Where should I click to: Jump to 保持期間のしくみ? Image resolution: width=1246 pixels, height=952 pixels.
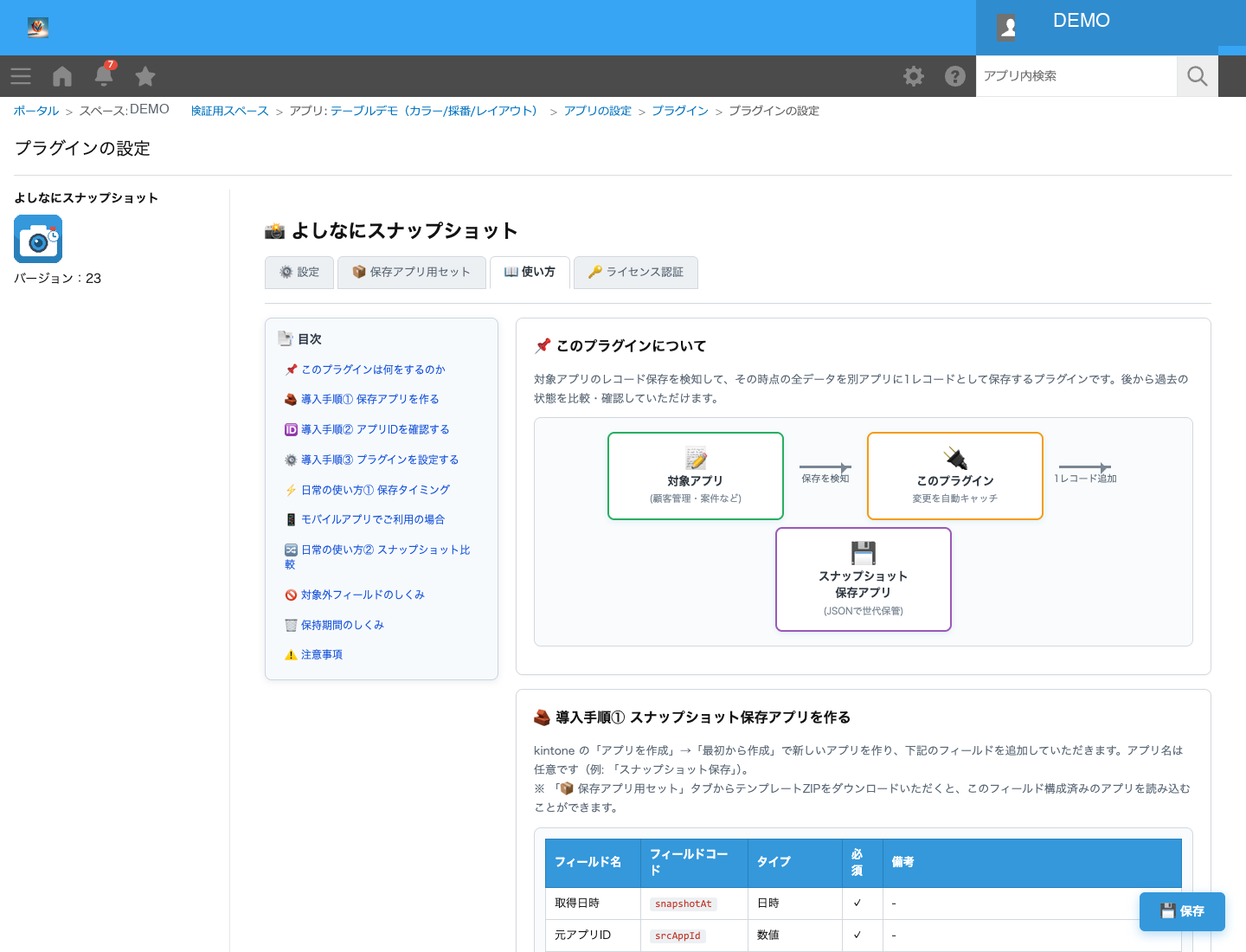[335, 625]
